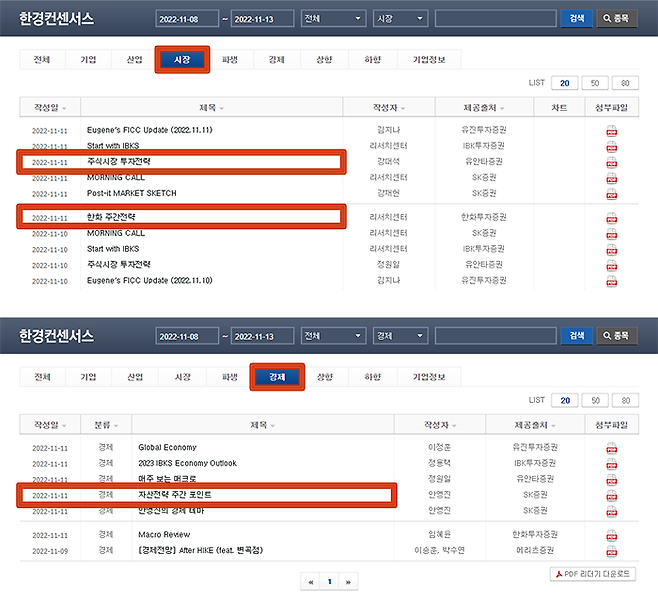Open PDF for 주식시장 투자전략 dated 2022-11-11
This screenshot has width=658, height=599.
click(611, 162)
